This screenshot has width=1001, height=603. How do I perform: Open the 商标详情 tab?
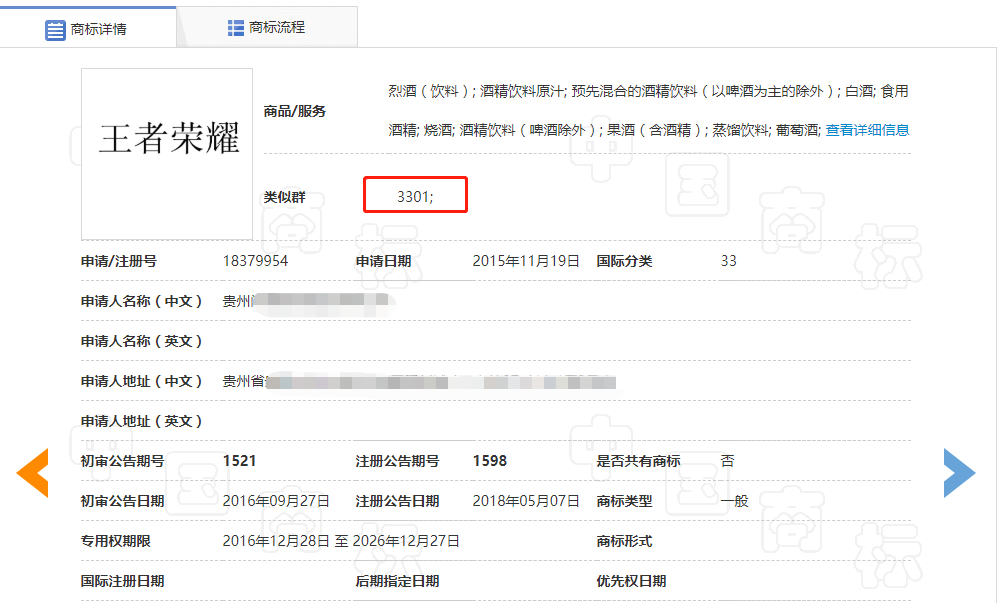88,28
